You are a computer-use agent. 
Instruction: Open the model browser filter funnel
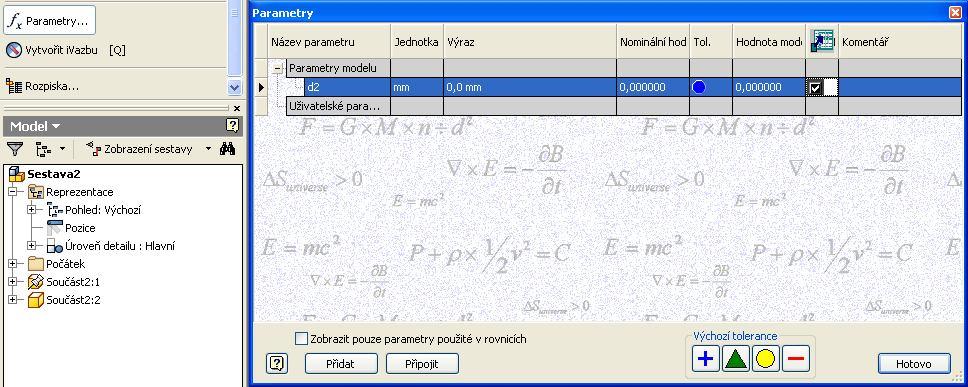[15, 149]
